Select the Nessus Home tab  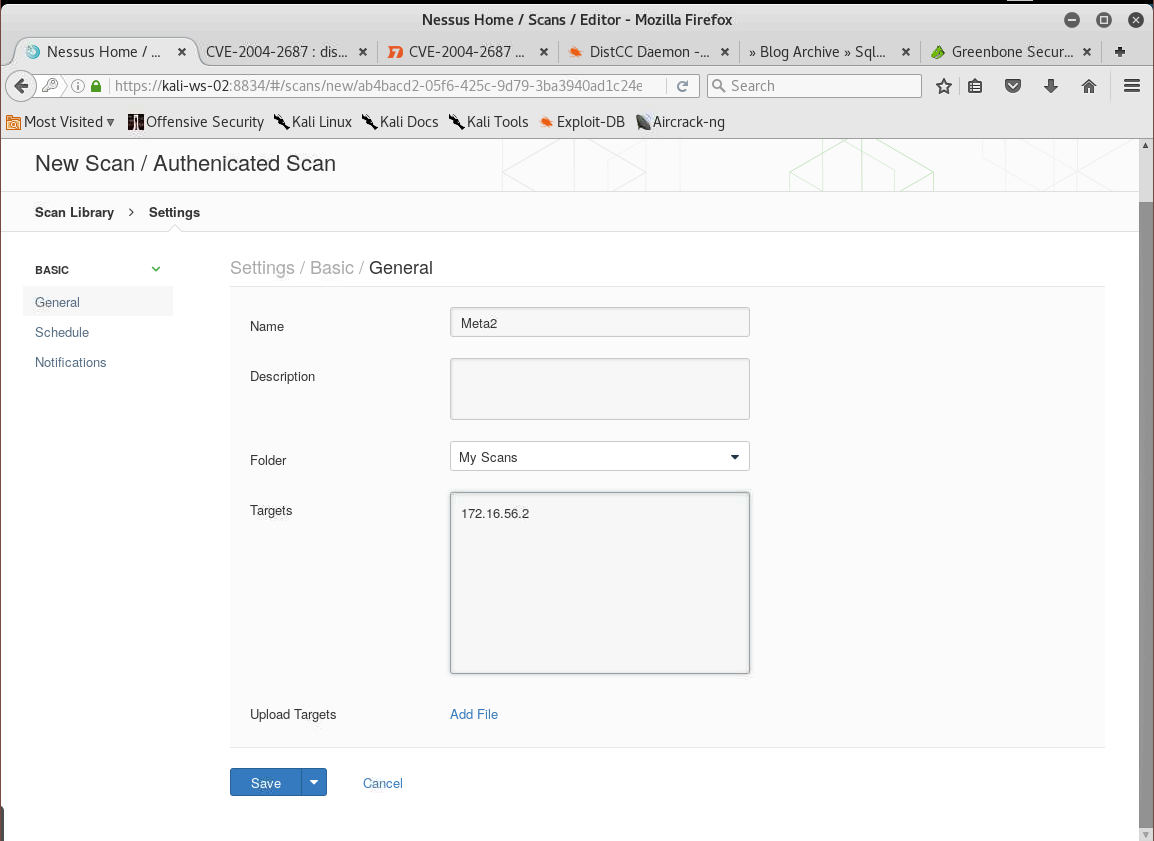point(103,52)
